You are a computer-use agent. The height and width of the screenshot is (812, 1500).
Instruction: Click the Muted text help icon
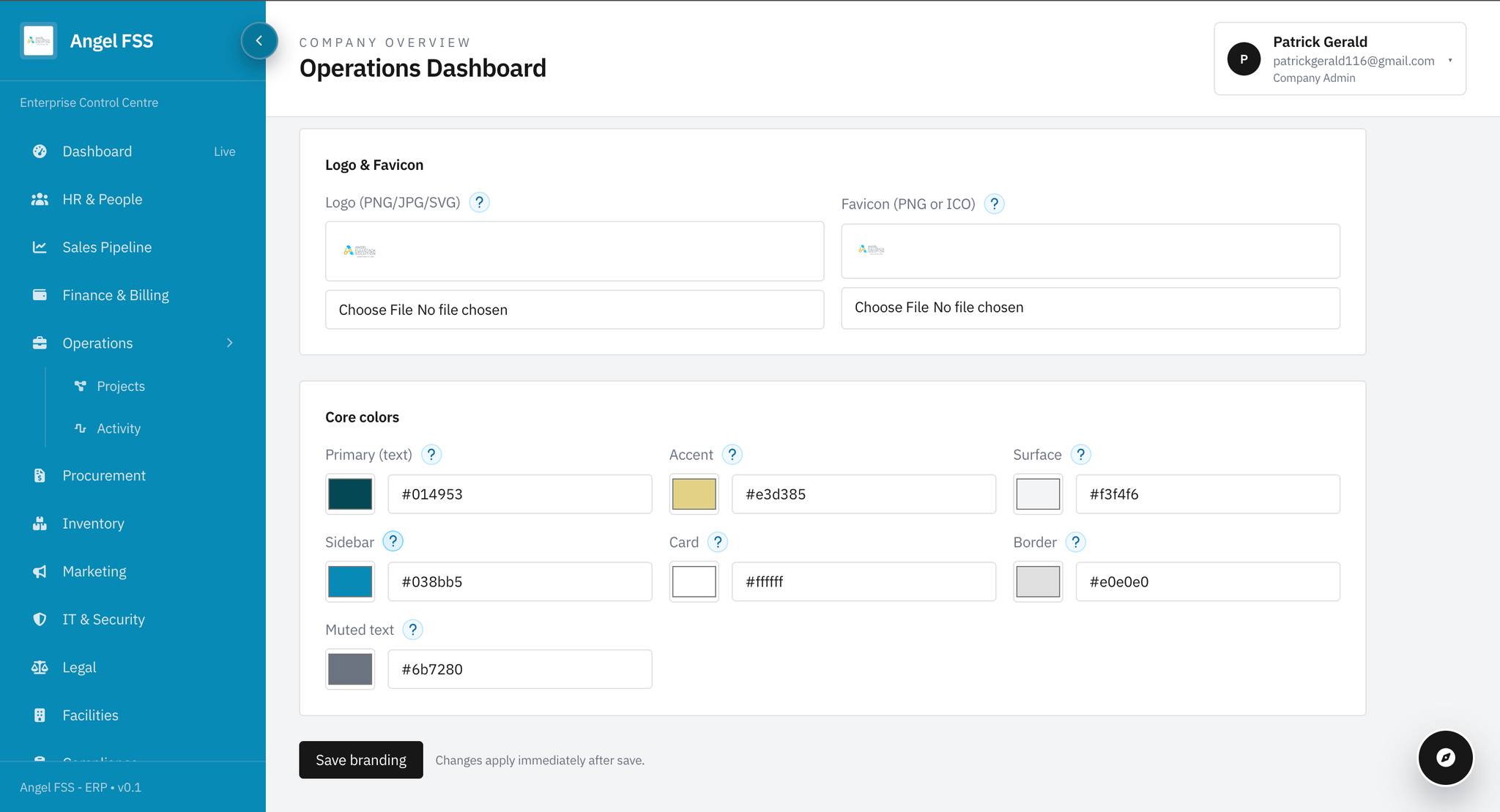(x=412, y=630)
